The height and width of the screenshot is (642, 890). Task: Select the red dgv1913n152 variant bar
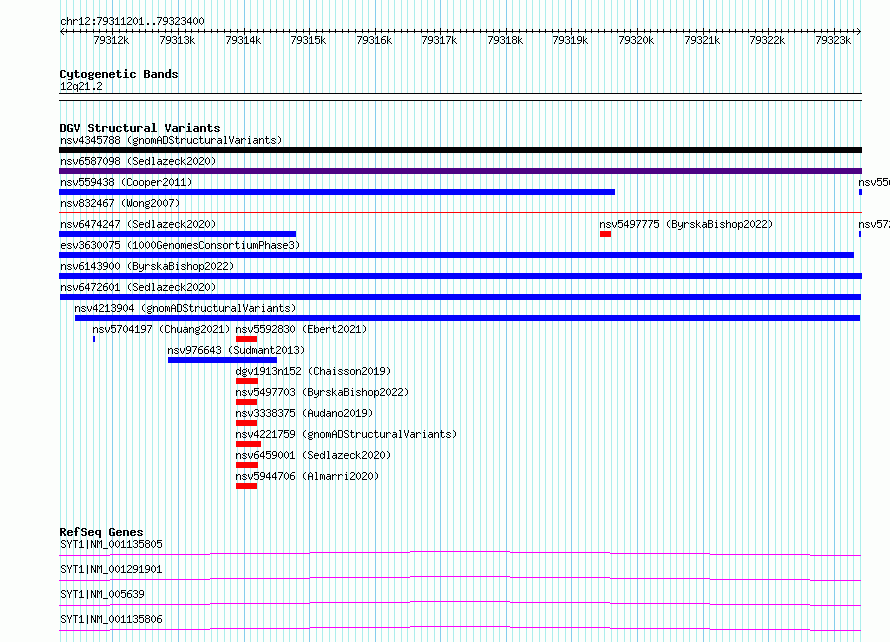(x=247, y=381)
